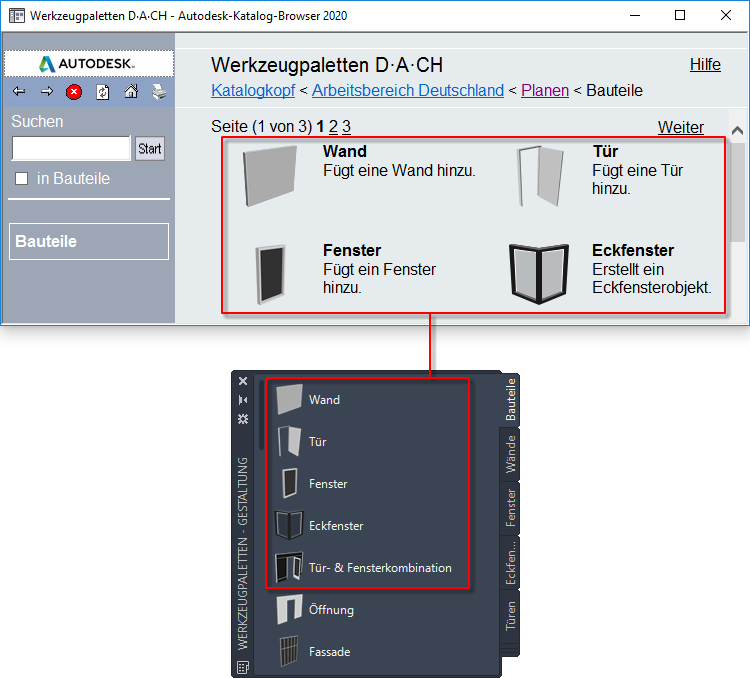Click the app icon in title bar
This screenshot has height=678, width=750.
pyautogui.click(x=17, y=16)
